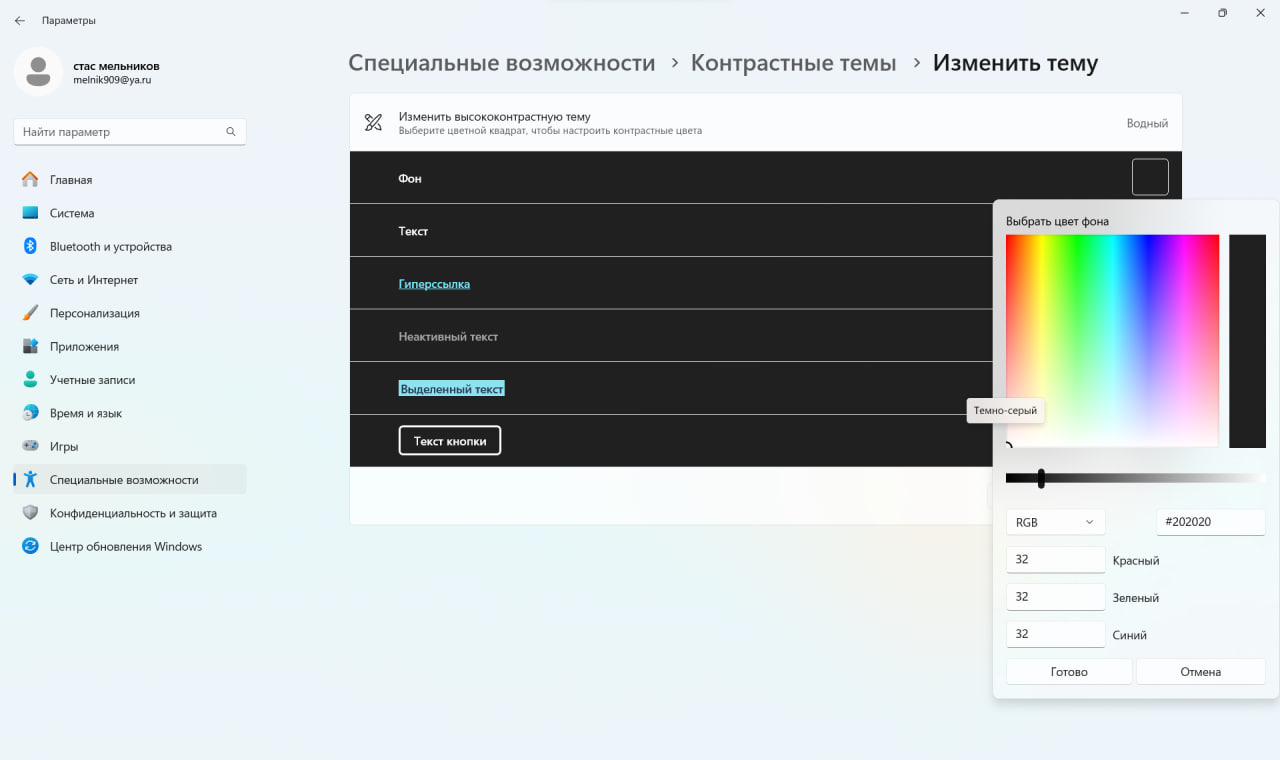
Task: Click the user avatar icon
Action: (x=39, y=72)
